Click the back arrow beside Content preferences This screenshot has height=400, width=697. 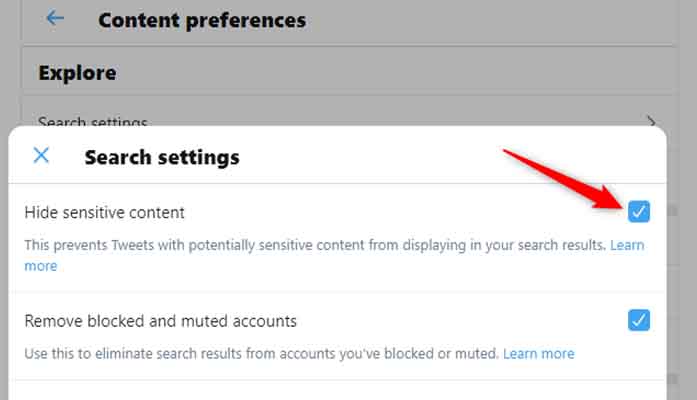pyautogui.click(x=55, y=18)
